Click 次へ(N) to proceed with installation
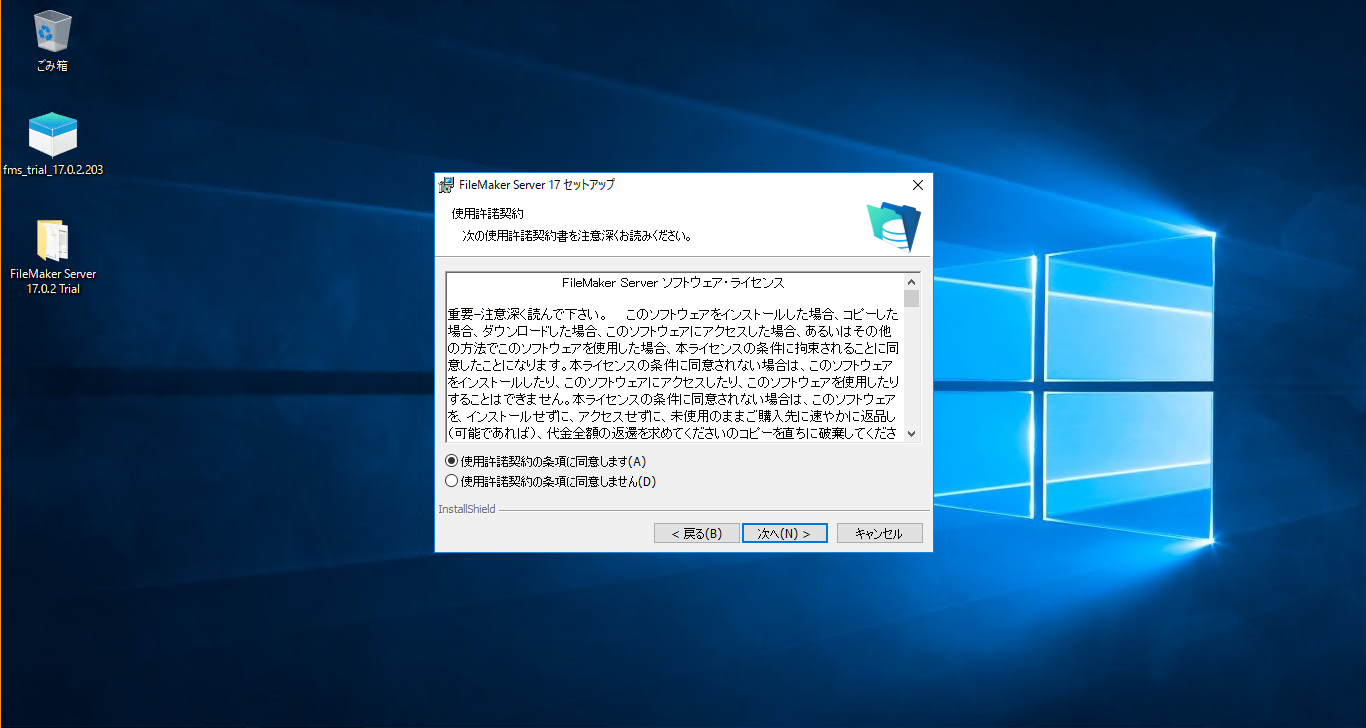1366x728 pixels. click(784, 532)
